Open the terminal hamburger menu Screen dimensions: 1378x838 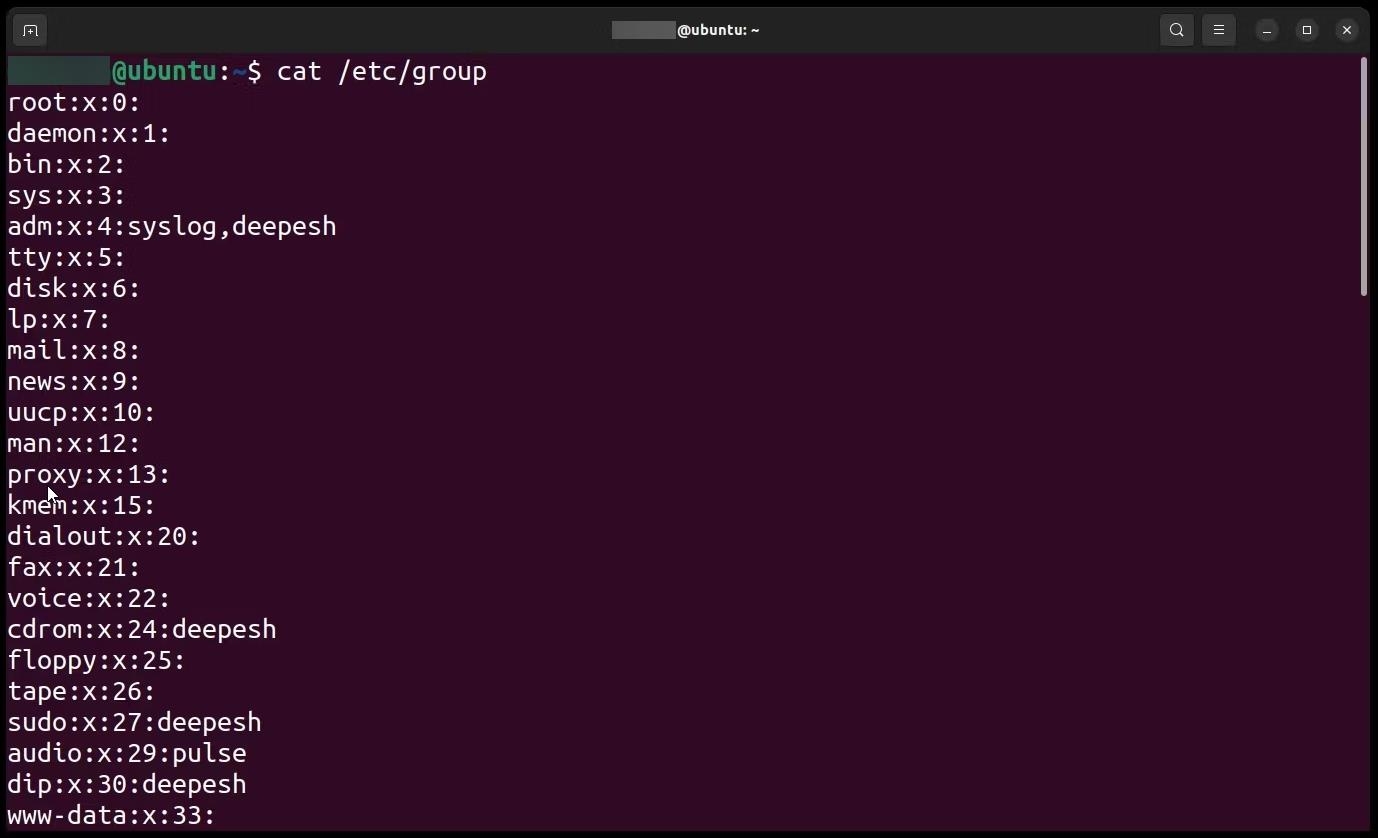tap(1219, 30)
